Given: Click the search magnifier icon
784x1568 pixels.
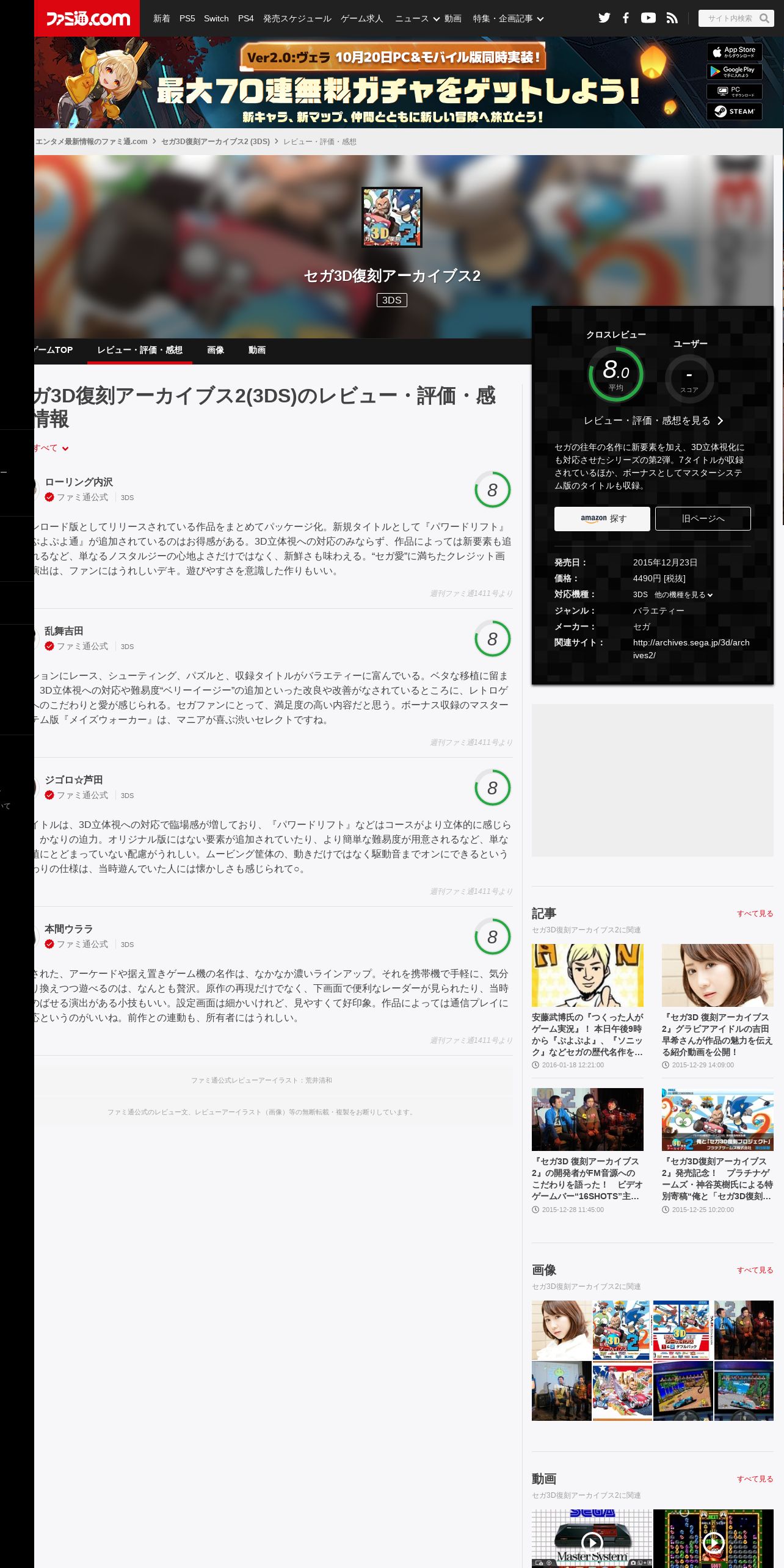Looking at the screenshot, I should (764, 18).
